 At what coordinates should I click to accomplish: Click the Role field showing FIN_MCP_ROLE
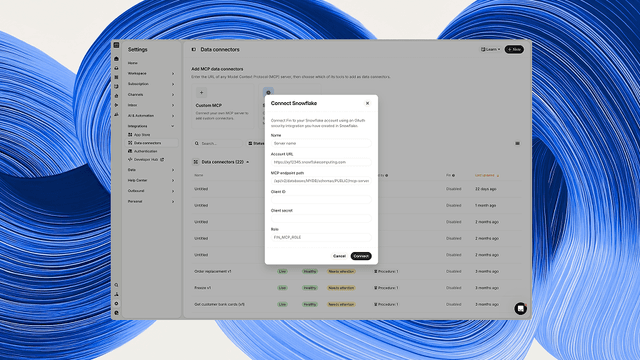(x=321, y=237)
